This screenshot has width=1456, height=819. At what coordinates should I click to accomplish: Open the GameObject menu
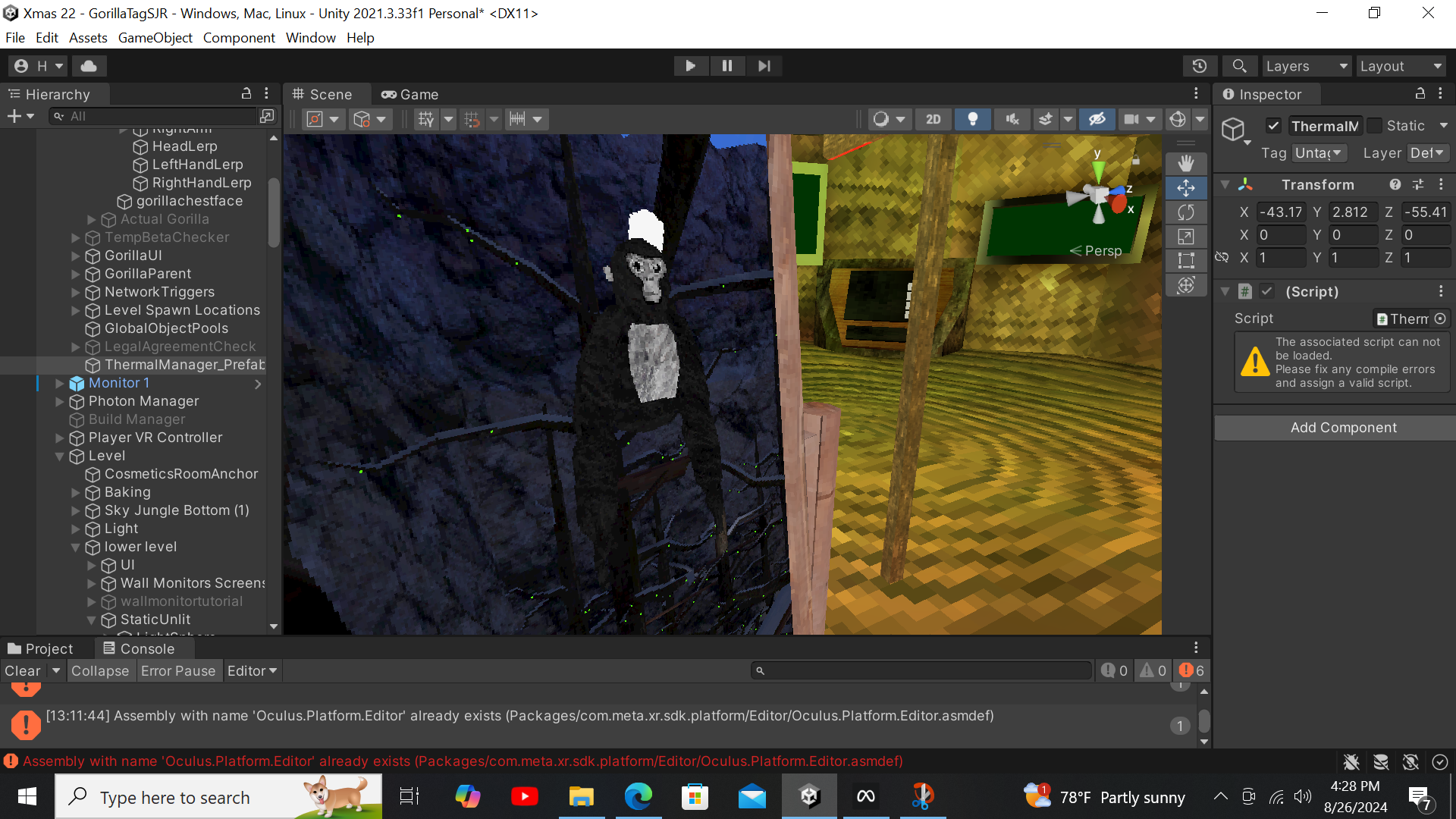click(155, 37)
